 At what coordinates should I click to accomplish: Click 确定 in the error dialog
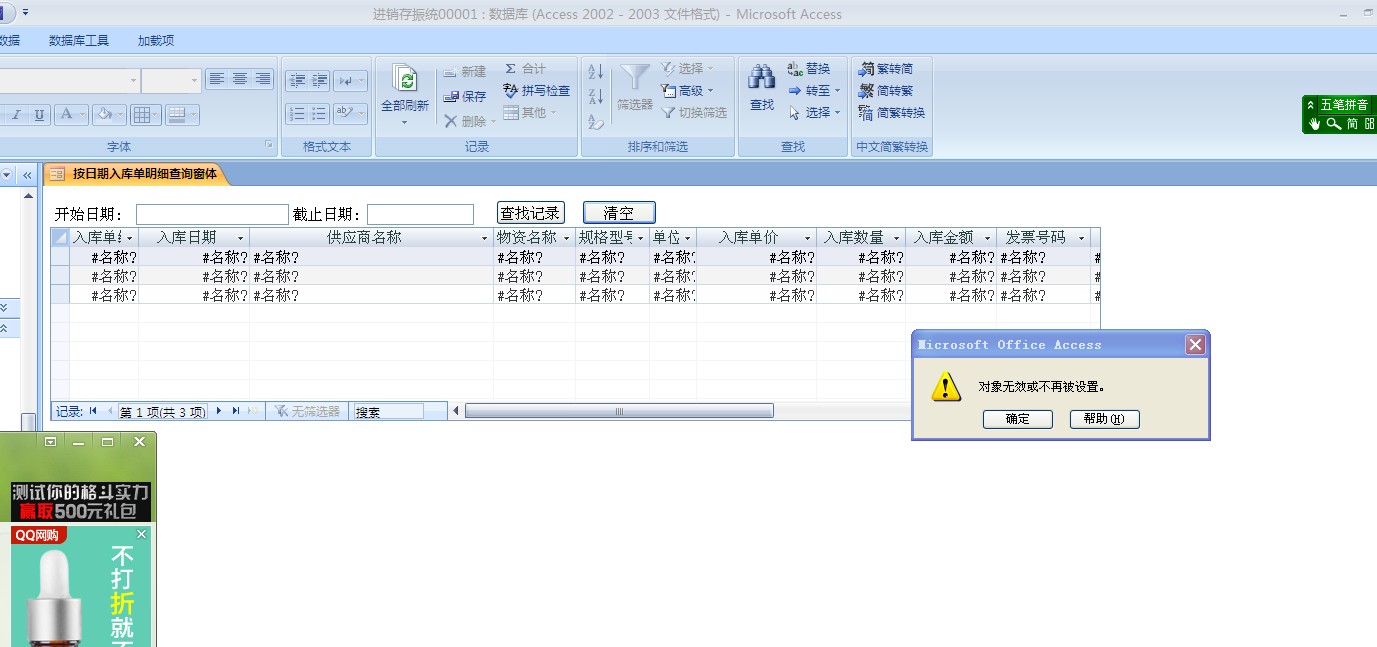pyautogui.click(x=1017, y=419)
